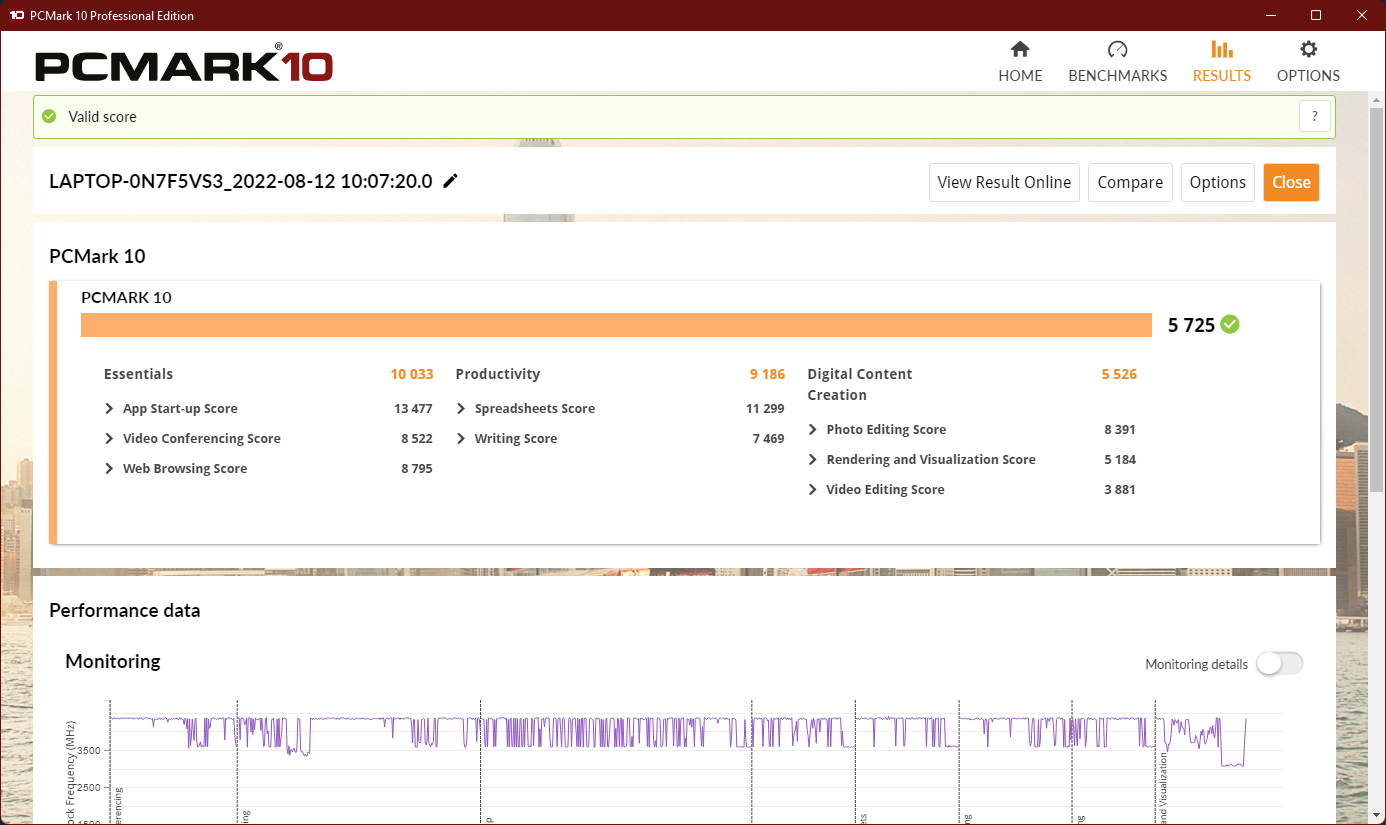This screenshot has height=825, width=1386.
Task: Click the Home house icon
Action: pyautogui.click(x=1020, y=49)
